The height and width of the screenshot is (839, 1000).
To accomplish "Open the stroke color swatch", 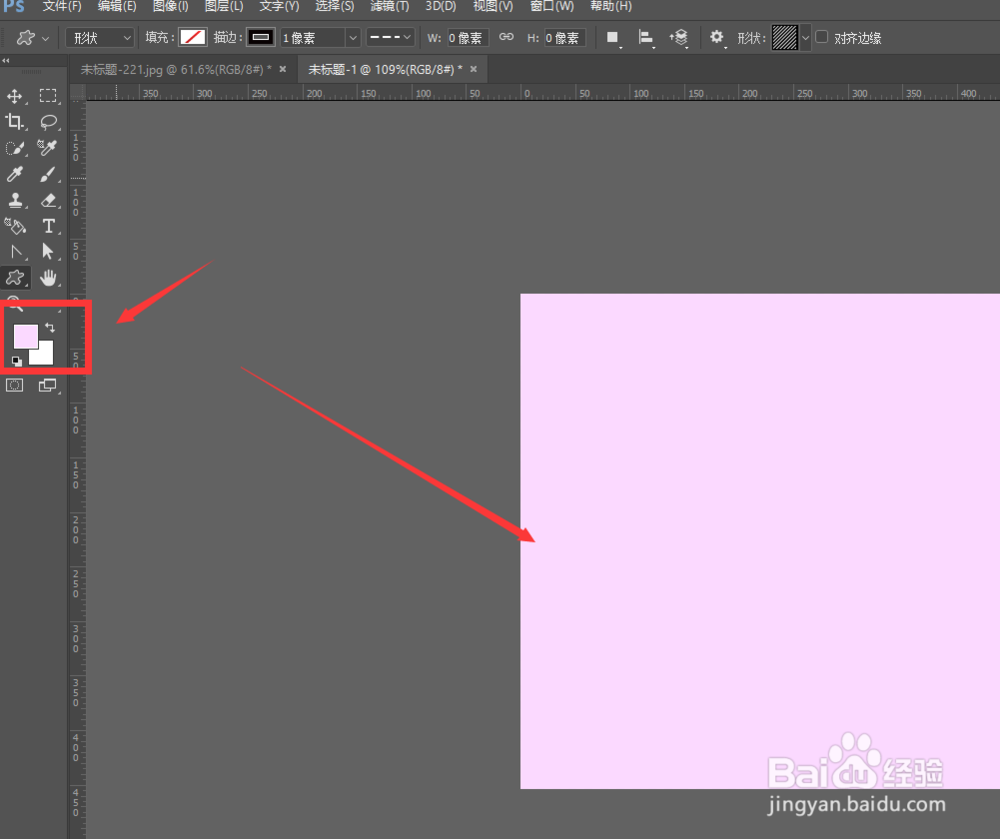I will [x=261, y=38].
